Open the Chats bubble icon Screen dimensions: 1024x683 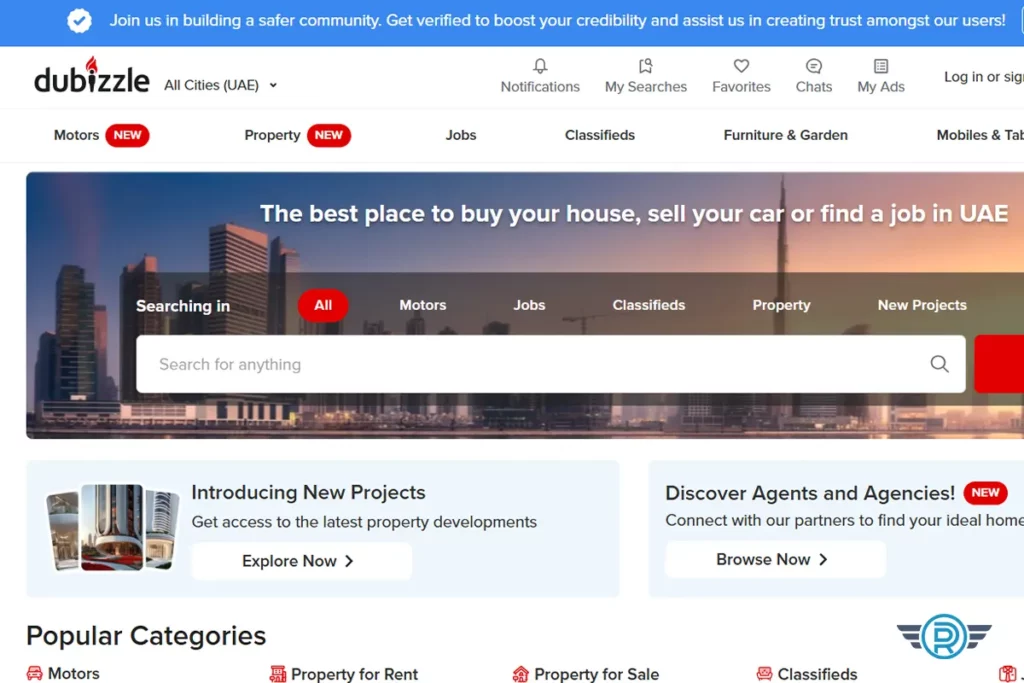point(814,66)
